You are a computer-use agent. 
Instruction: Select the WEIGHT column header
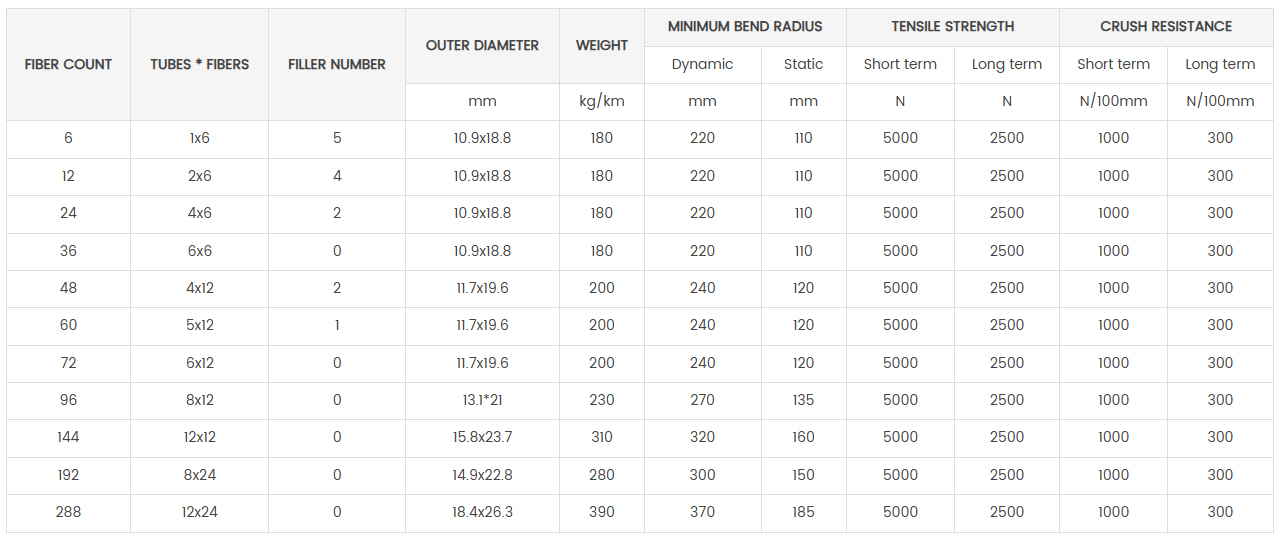[602, 46]
